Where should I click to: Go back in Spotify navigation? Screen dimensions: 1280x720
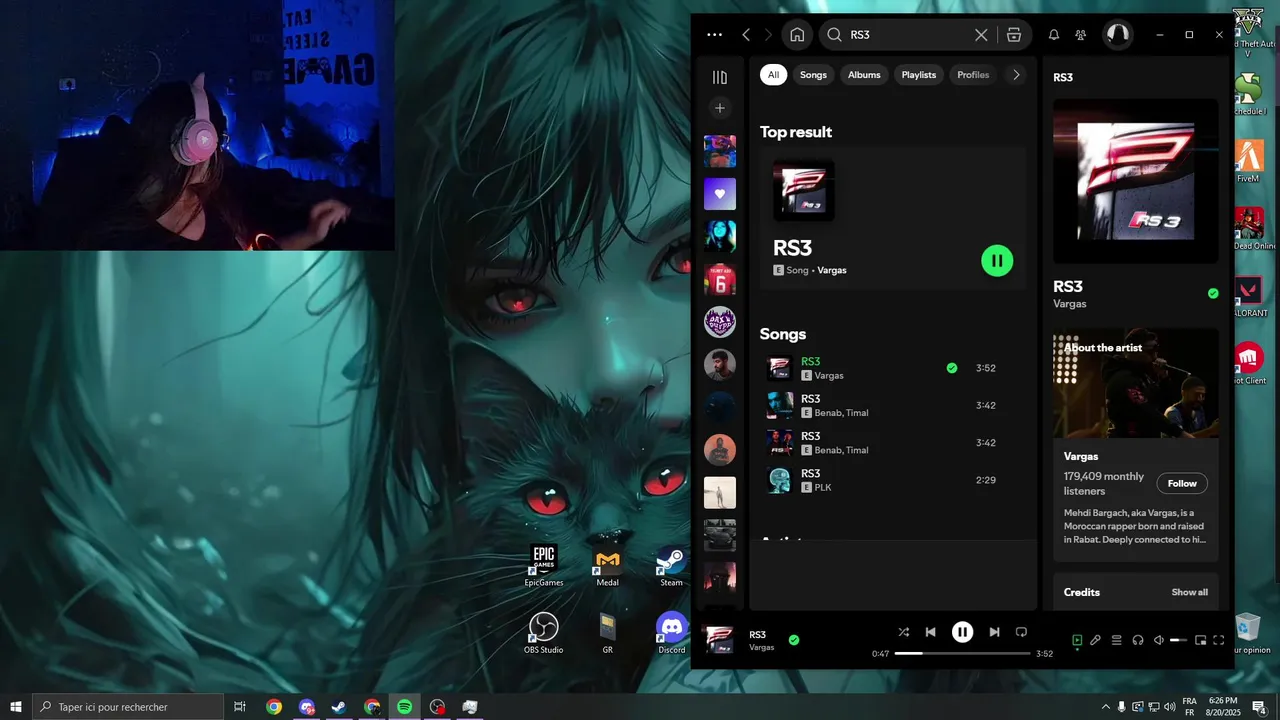(746, 35)
